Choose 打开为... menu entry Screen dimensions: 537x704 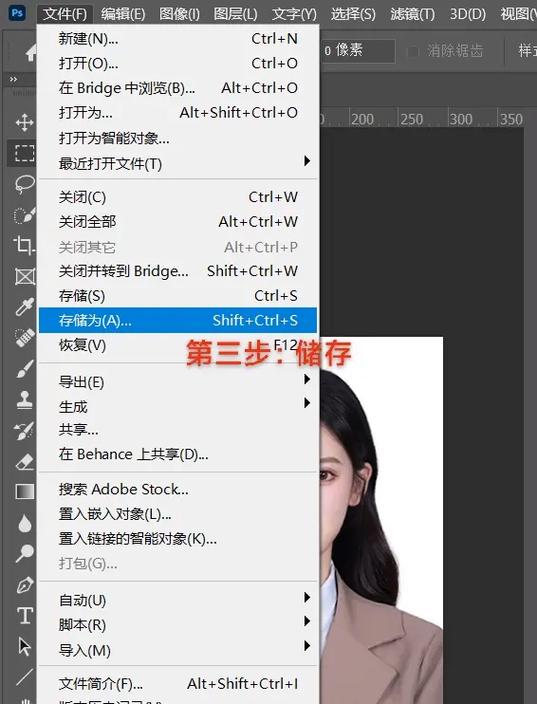point(178,113)
